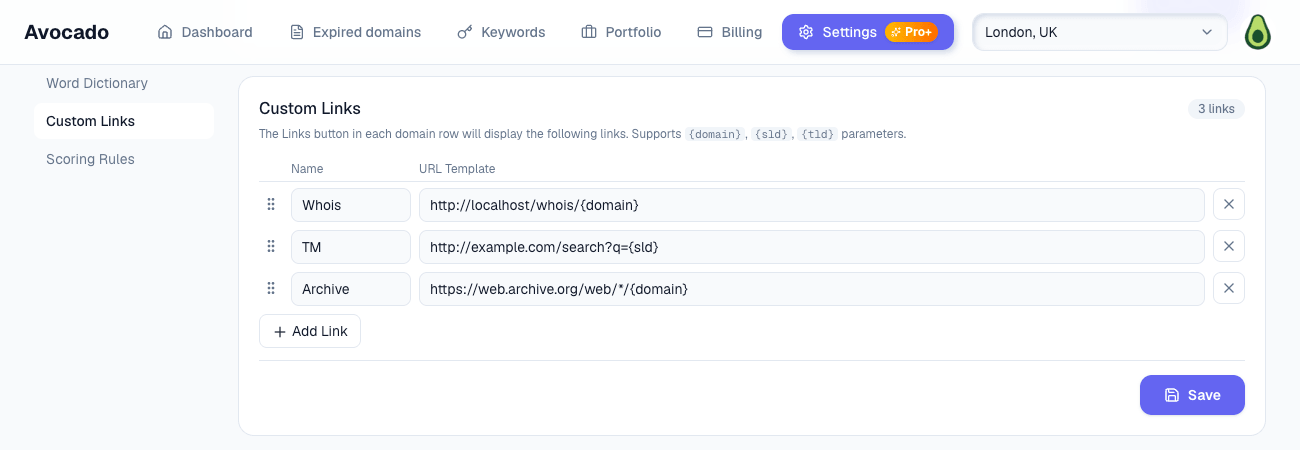
Task: Save the custom links
Action: pos(1192,395)
